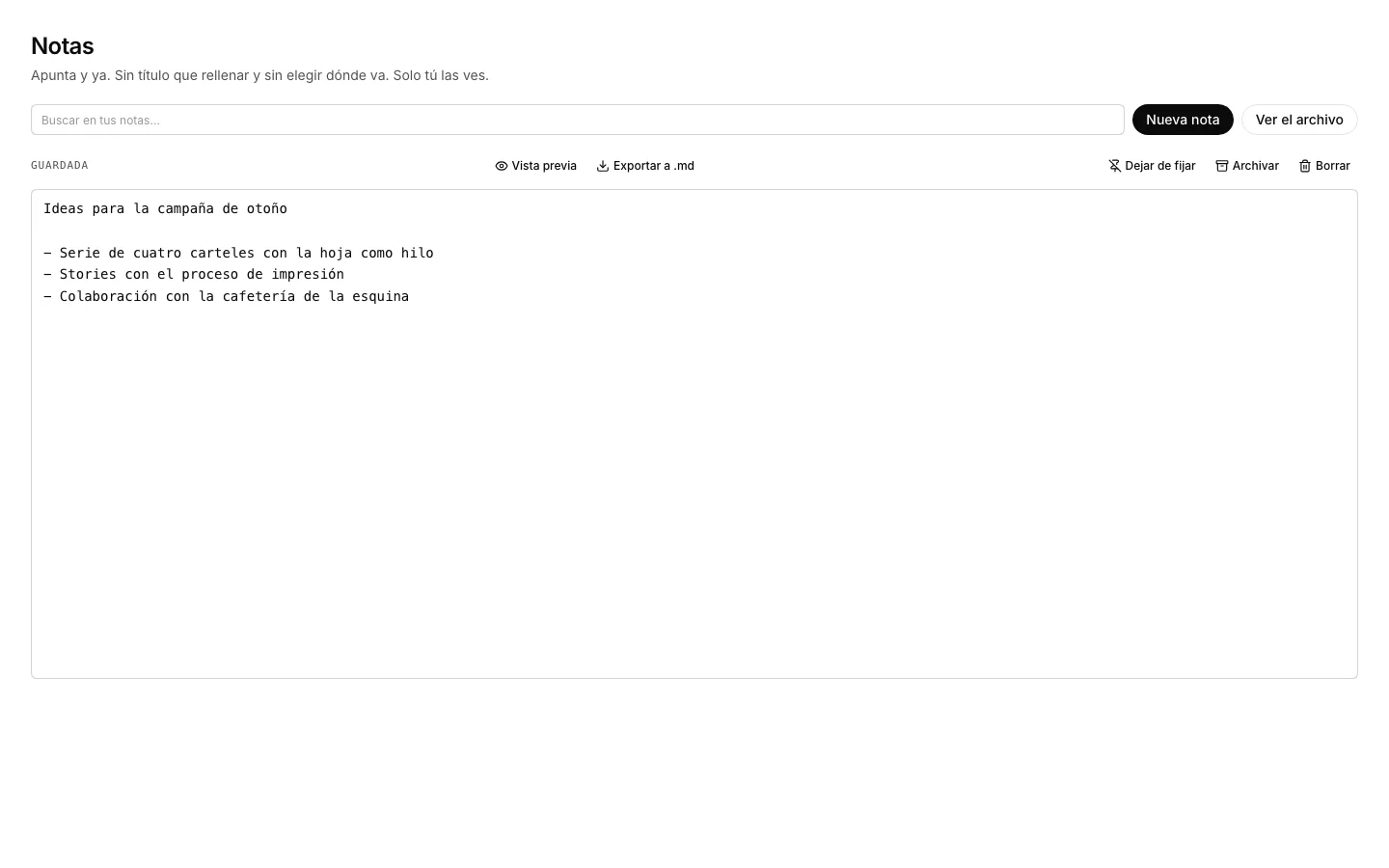Screen dimensions: 1389x868
Task: Click the GUARDADA status label
Action: (60, 166)
